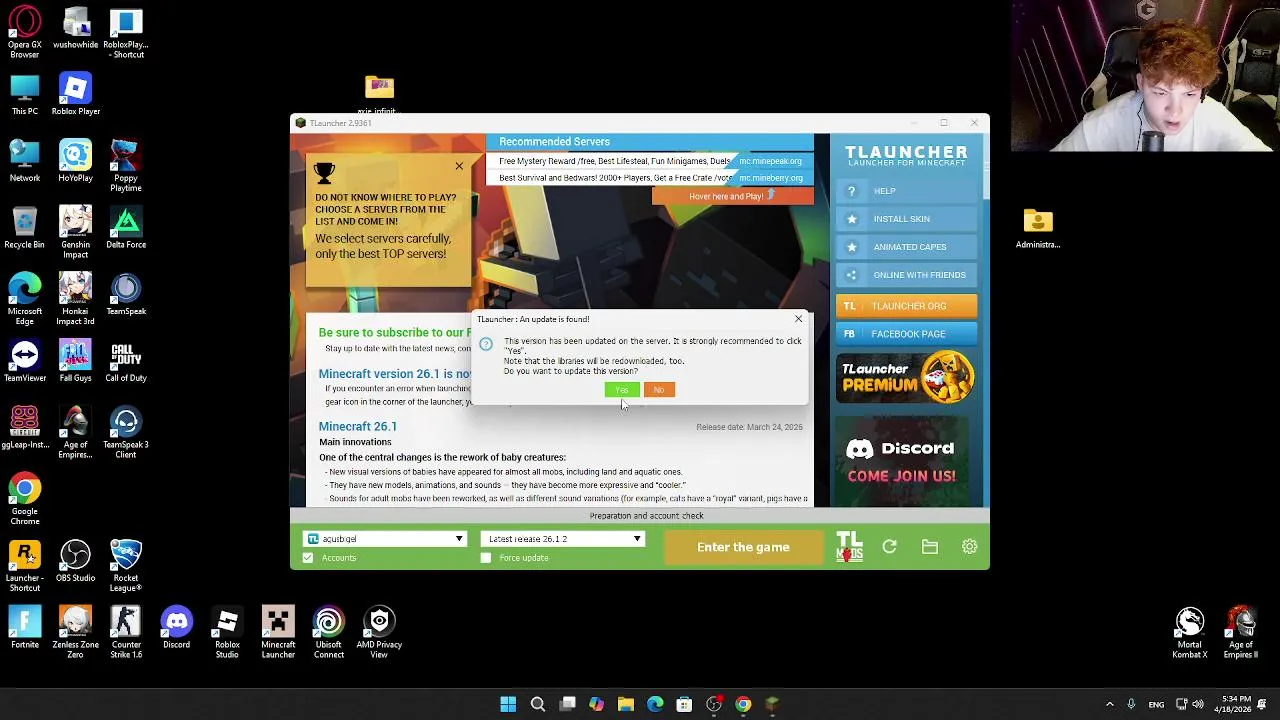This screenshot has height=720, width=1280.
Task: Open Rocket League desktop icon
Action: point(126,566)
